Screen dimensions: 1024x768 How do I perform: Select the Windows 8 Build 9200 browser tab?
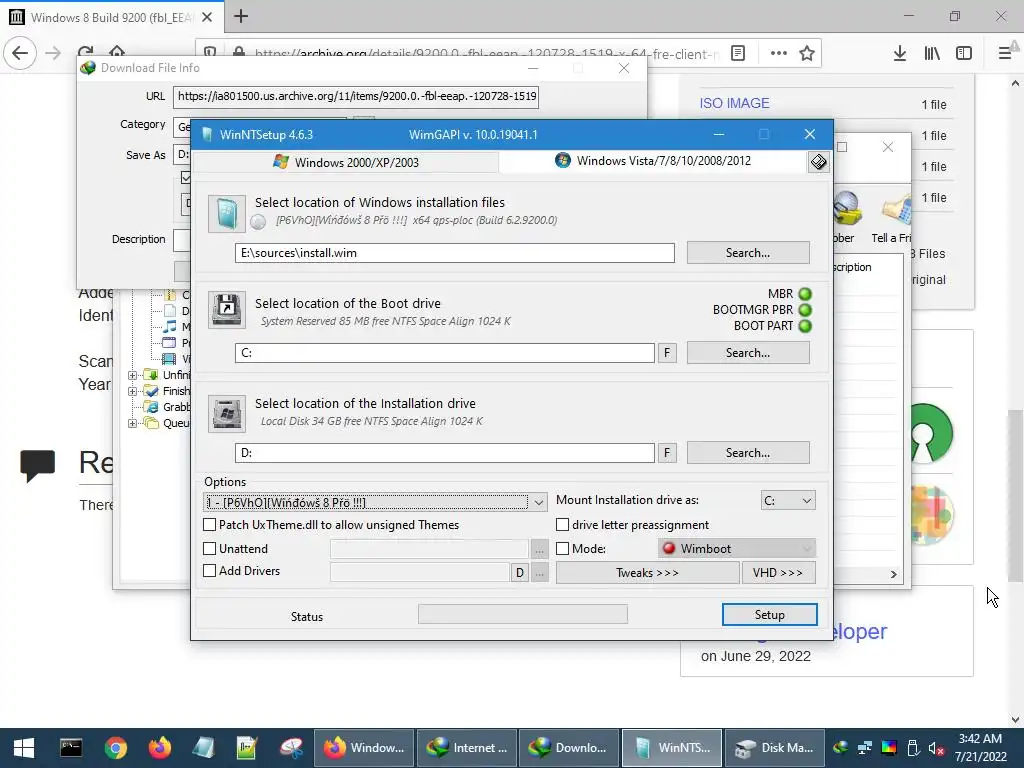[112, 17]
